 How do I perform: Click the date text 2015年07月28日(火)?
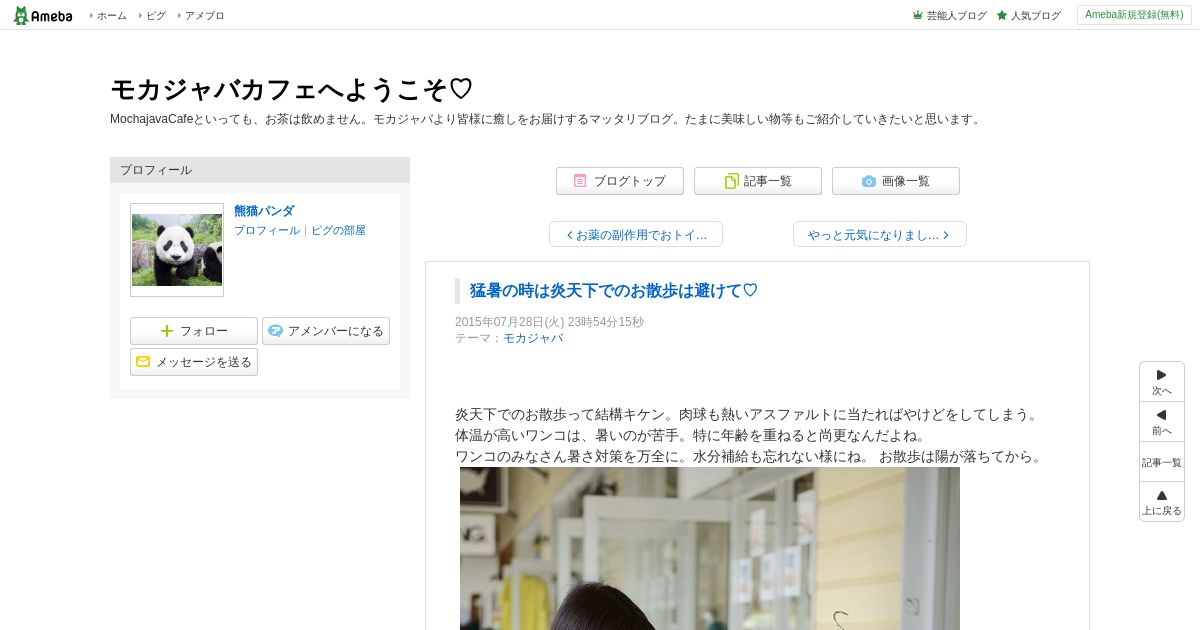click(x=510, y=322)
